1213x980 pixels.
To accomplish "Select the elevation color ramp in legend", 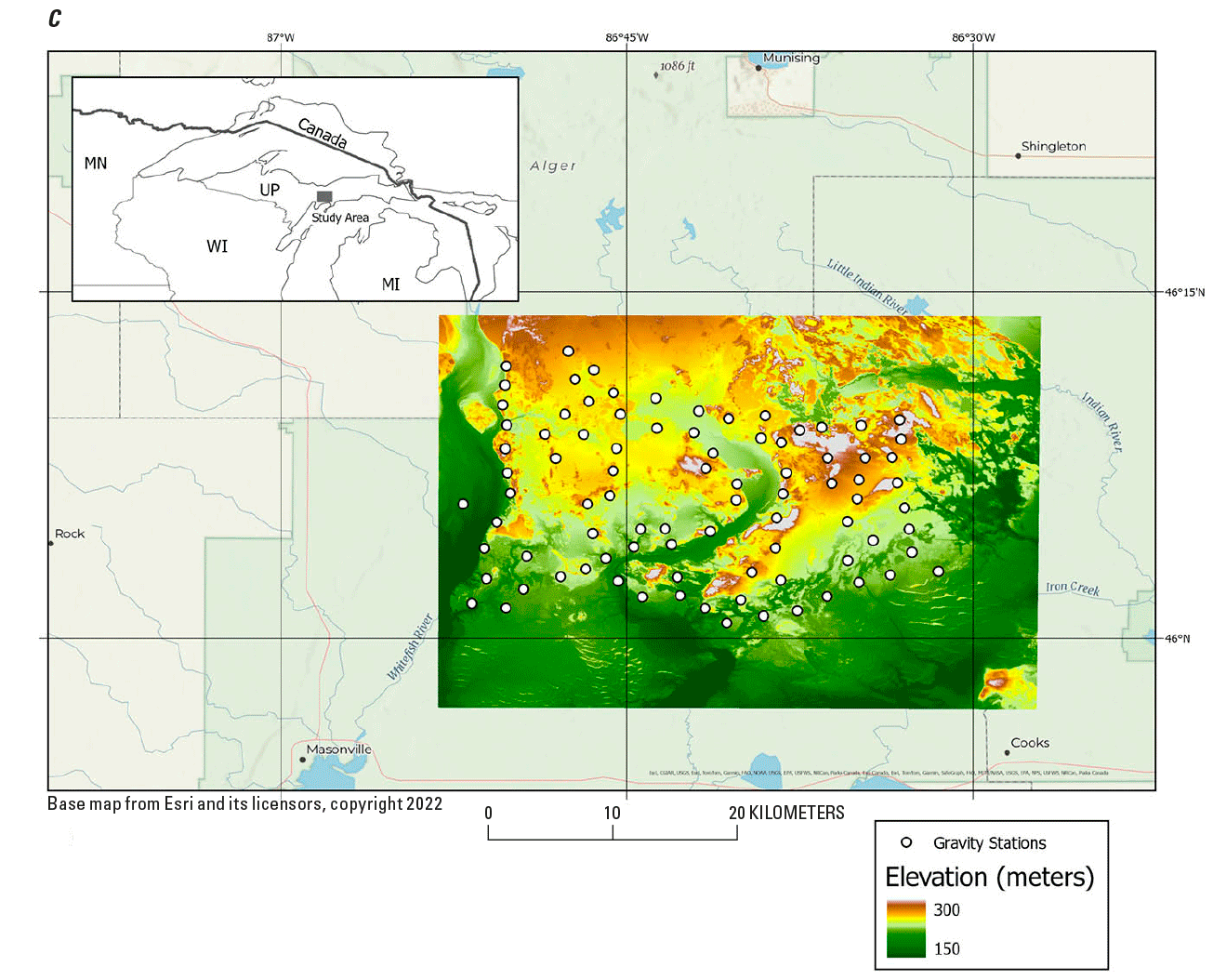I will click(x=905, y=929).
